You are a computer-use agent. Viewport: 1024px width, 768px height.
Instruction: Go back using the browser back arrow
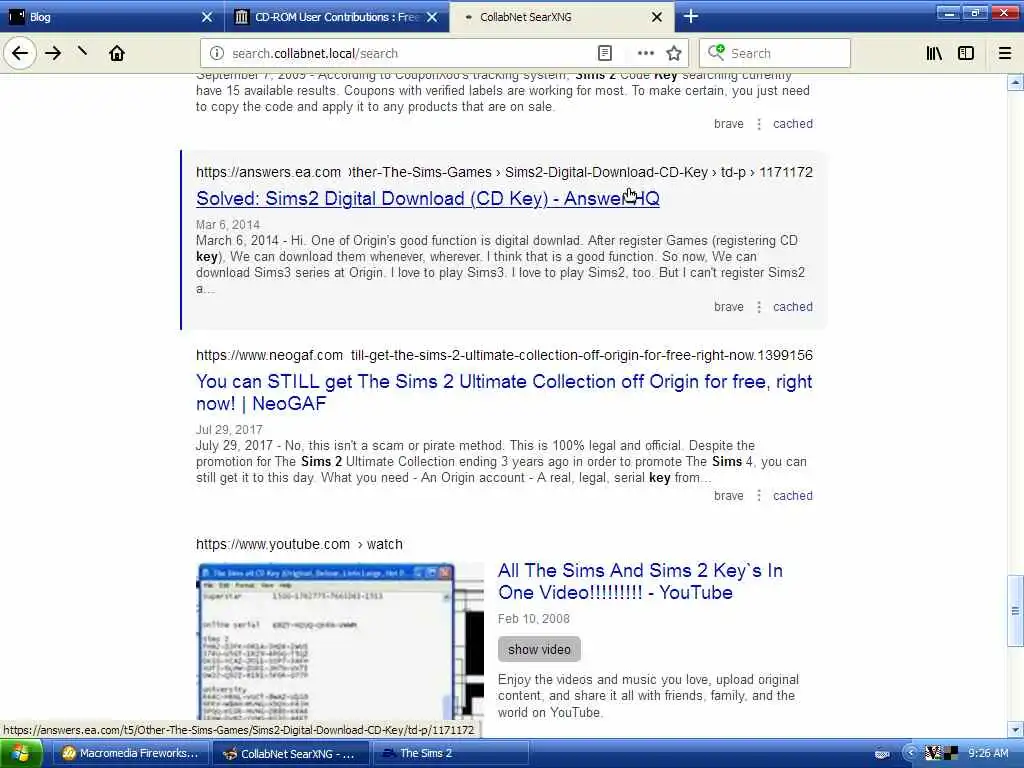pos(20,53)
